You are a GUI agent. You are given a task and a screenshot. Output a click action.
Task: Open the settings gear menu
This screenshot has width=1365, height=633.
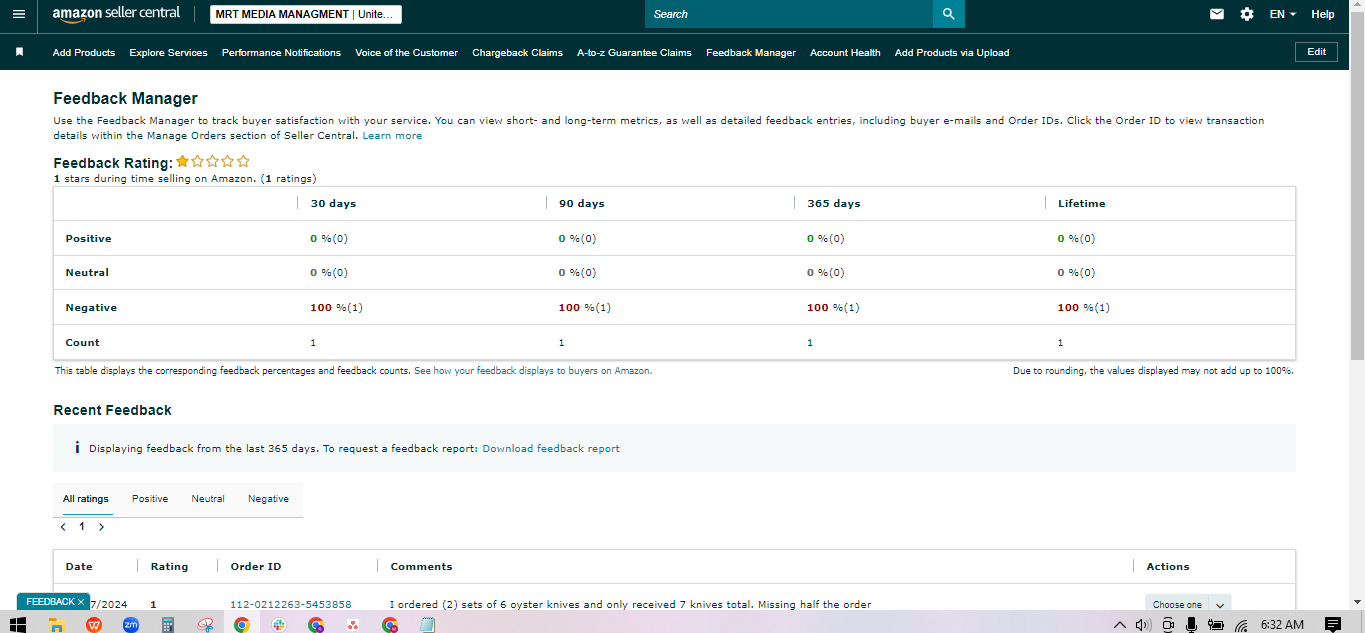[1246, 14]
